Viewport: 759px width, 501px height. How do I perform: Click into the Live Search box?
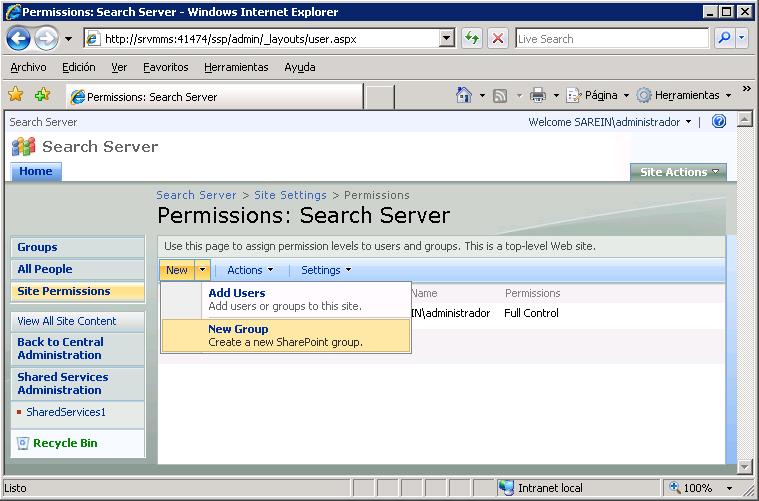(x=611, y=39)
